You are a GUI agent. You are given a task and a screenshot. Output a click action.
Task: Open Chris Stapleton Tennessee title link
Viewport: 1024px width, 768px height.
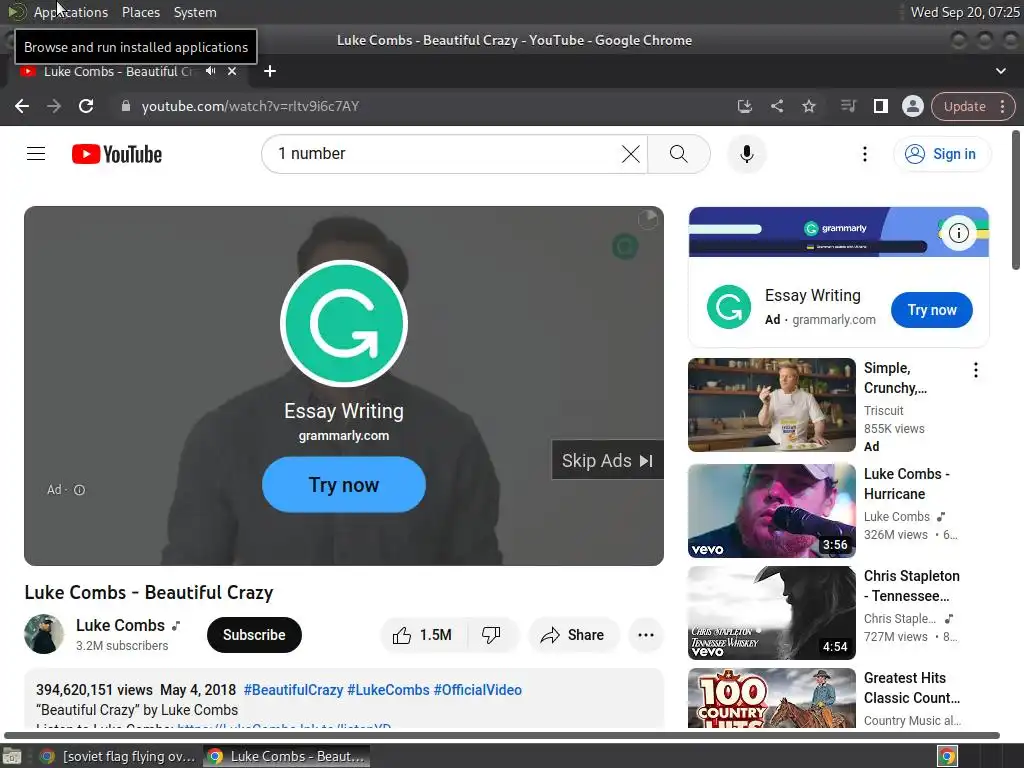click(x=912, y=586)
